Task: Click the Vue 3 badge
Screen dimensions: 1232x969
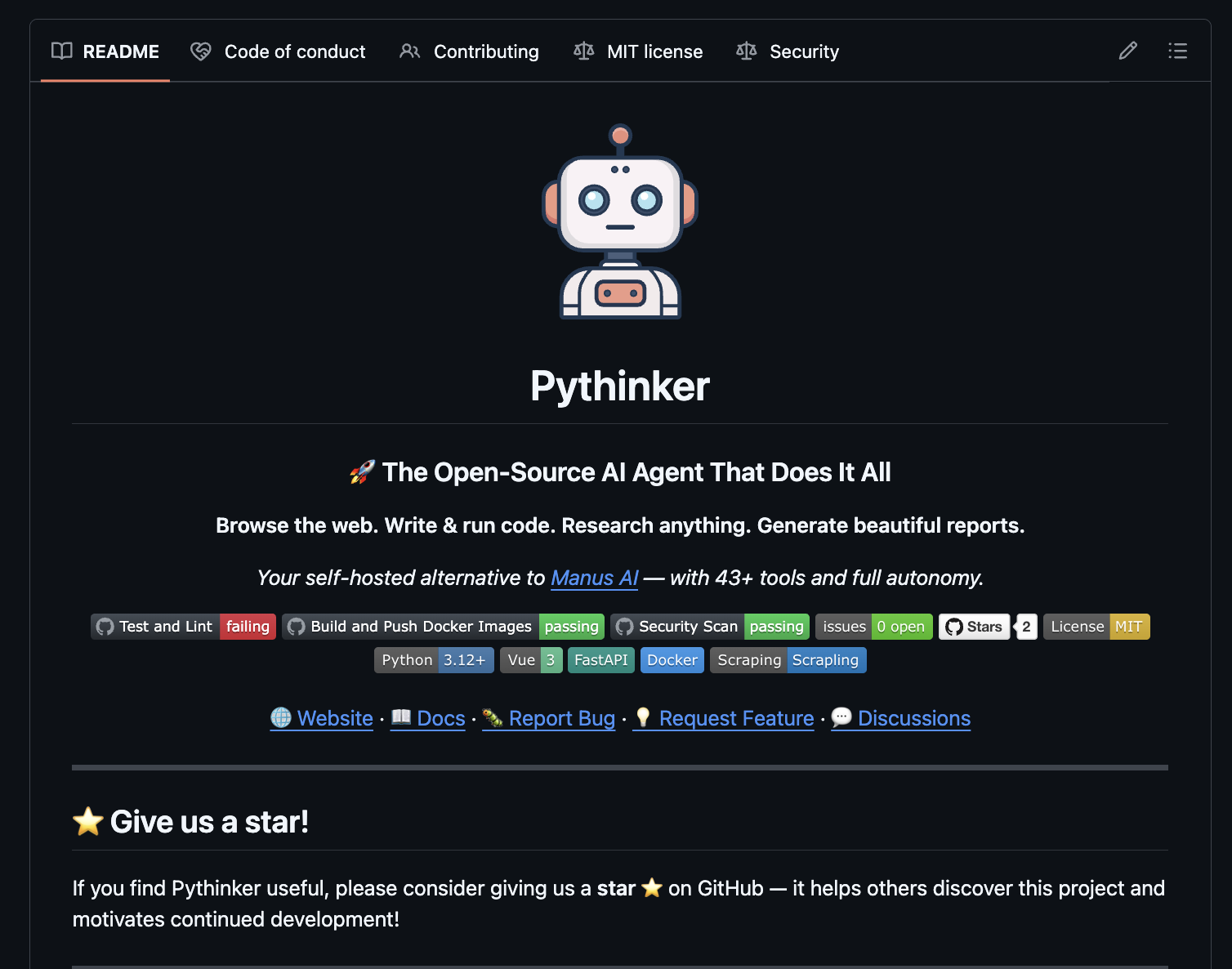Action: 530,660
